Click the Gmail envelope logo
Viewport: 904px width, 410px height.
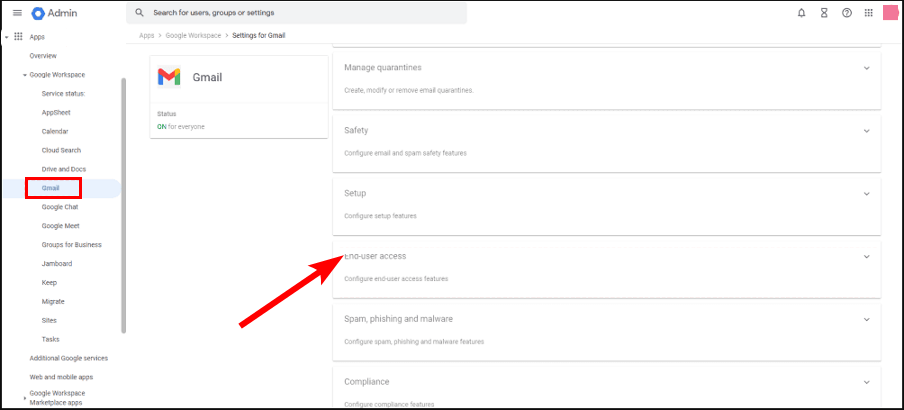[x=169, y=77]
